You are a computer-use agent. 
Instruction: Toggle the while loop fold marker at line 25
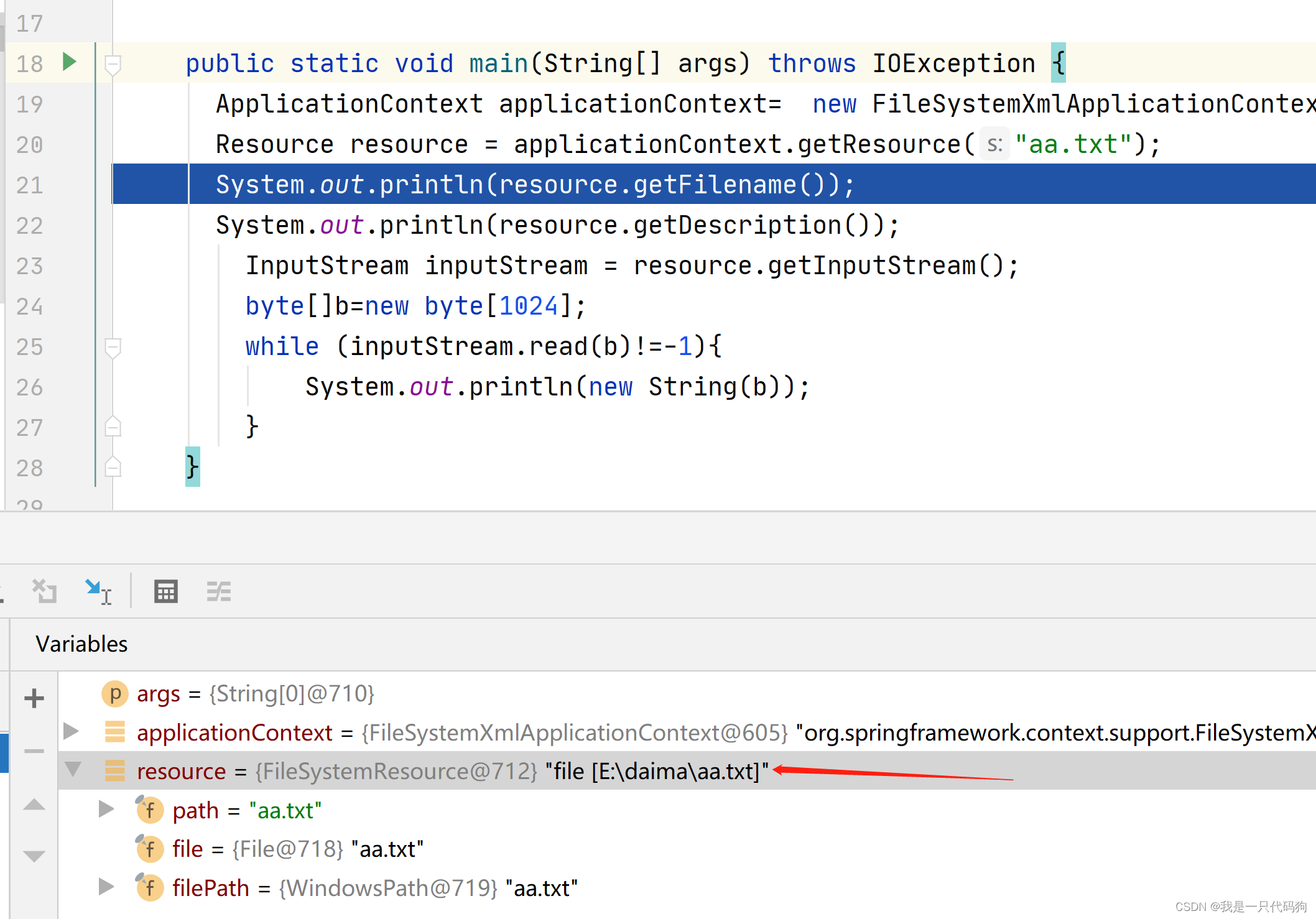[x=113, y=347]
